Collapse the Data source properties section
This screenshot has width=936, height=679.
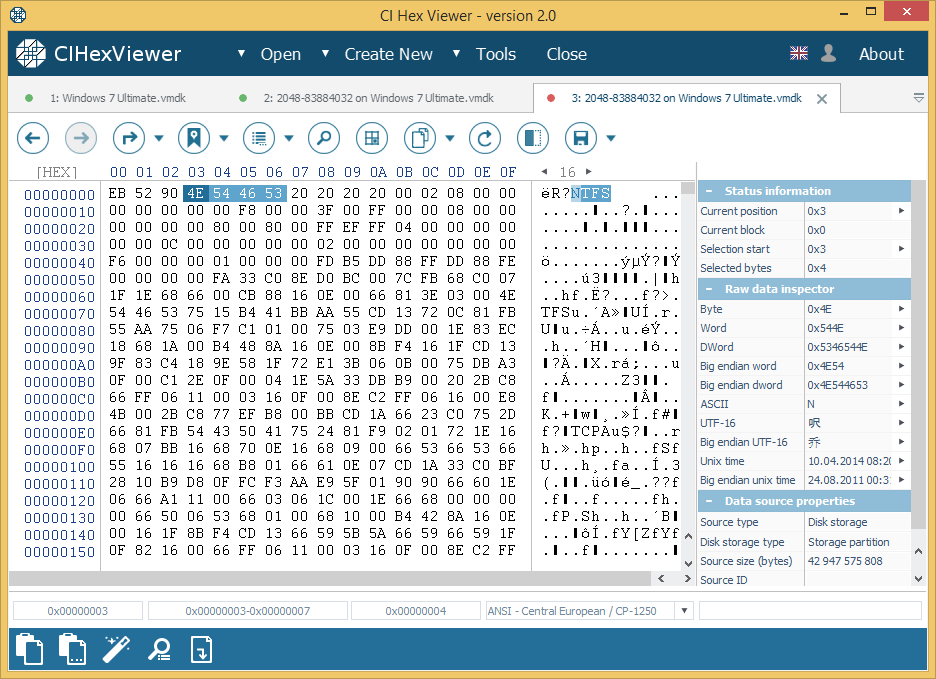coord(709,501)
